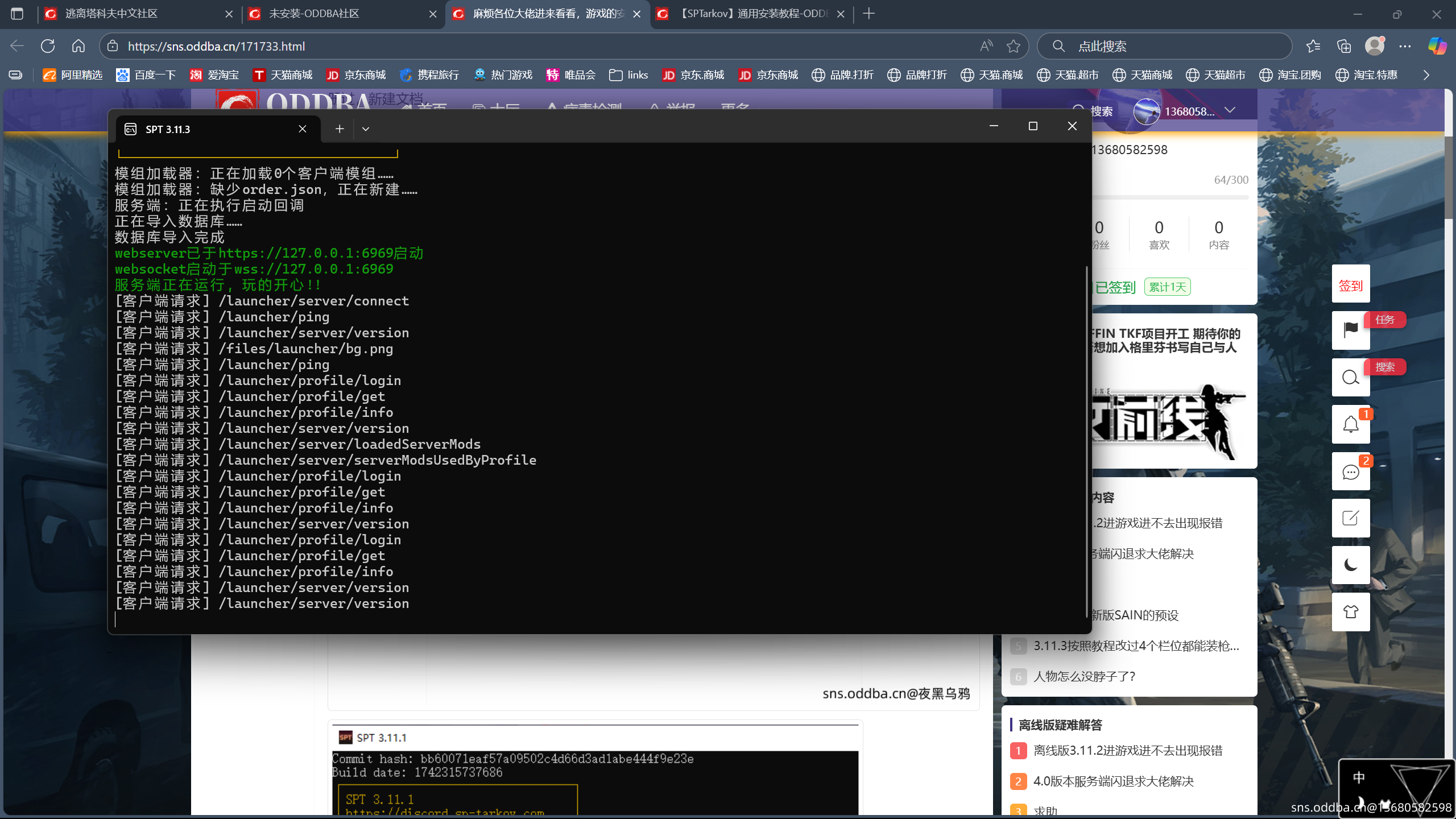Click the edit/post pencil icon
The width and height of the screenshot is (1456, 819).
pos(1351,518)
